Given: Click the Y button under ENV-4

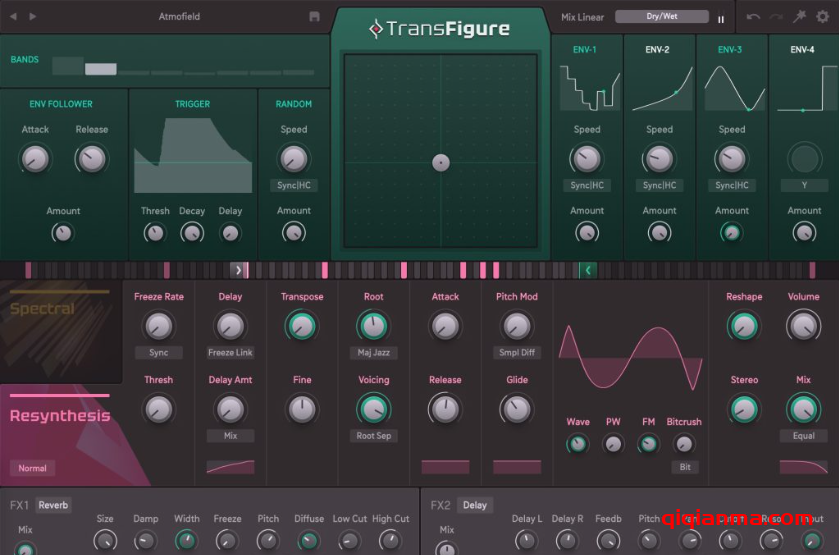Looking at the screenshot, I should click(804, 185).
